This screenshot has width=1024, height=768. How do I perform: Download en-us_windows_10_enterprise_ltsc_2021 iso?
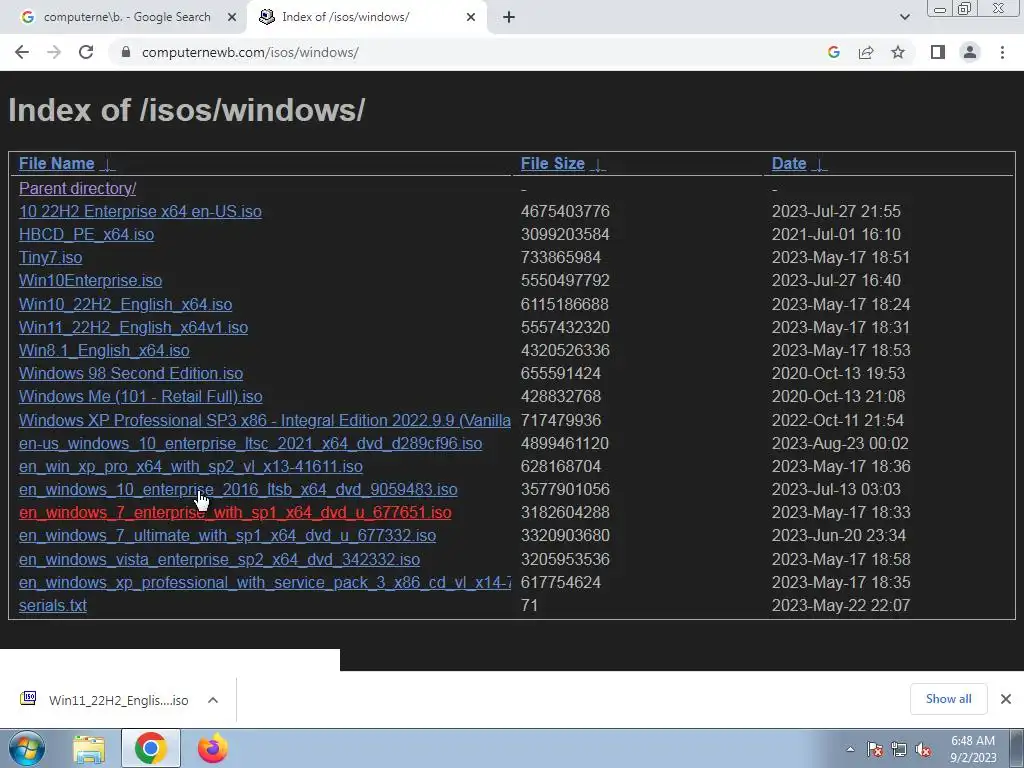click(x=250, y=443)
